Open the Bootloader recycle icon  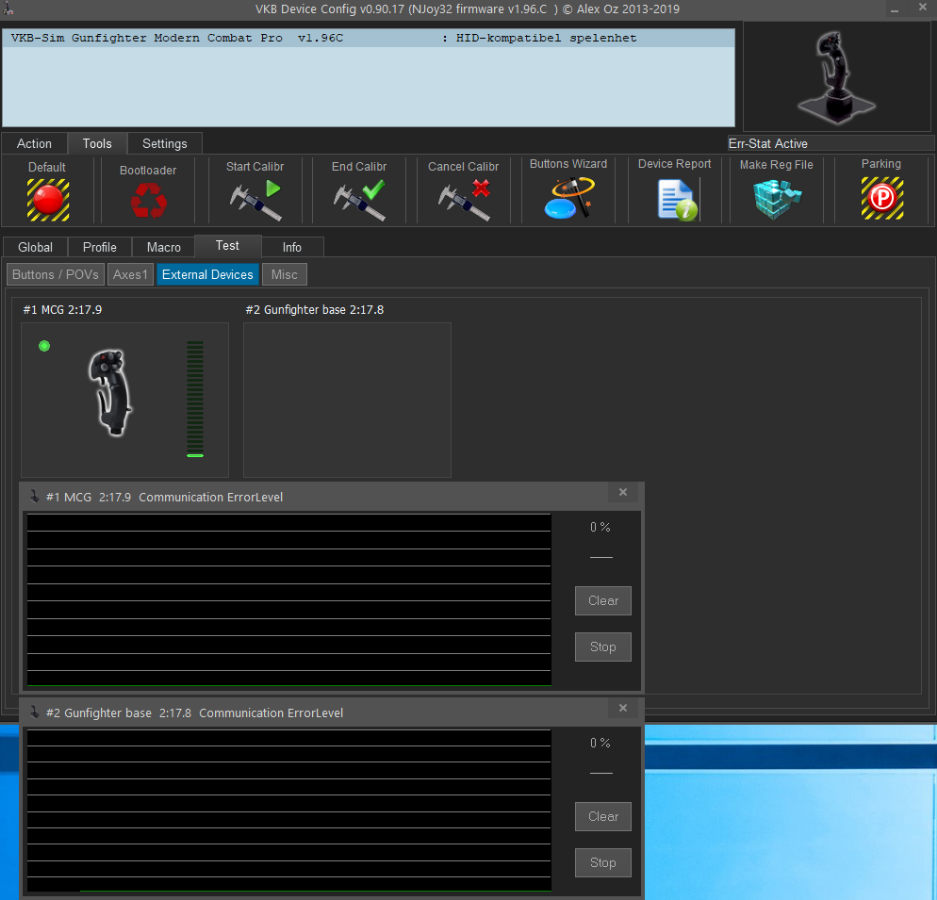[x=148, y=200]
